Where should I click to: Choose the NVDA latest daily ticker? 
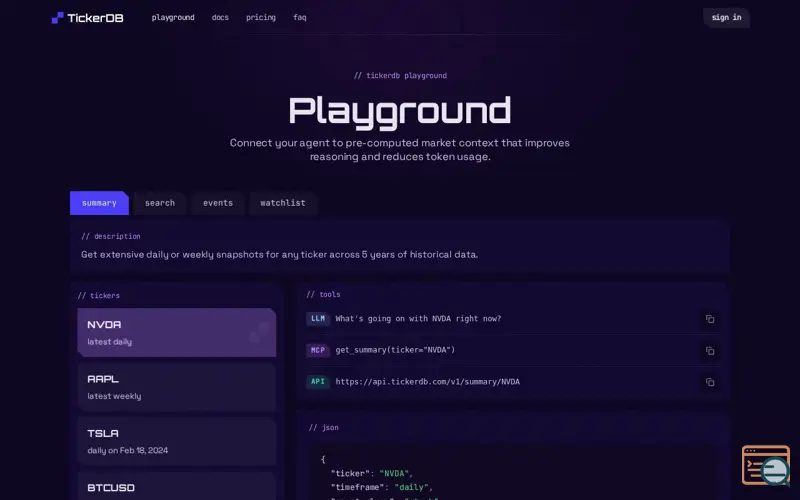177,332
